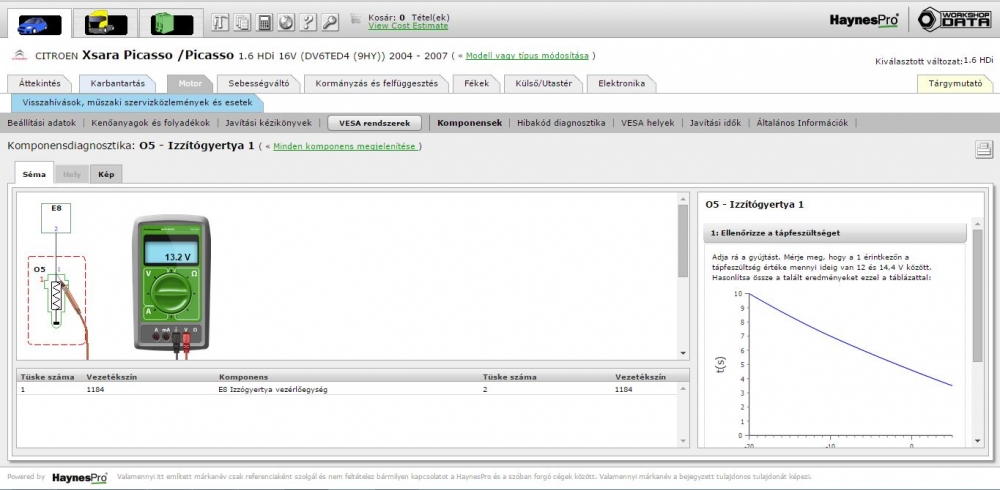Screen dimensions: 1000x490
Task: Open the Karbantartás tab
Action: tap(118, 84)
